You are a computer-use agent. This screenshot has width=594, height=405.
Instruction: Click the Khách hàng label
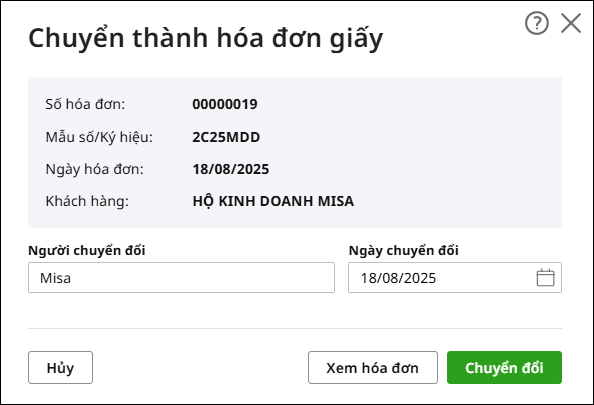(87, 201)
